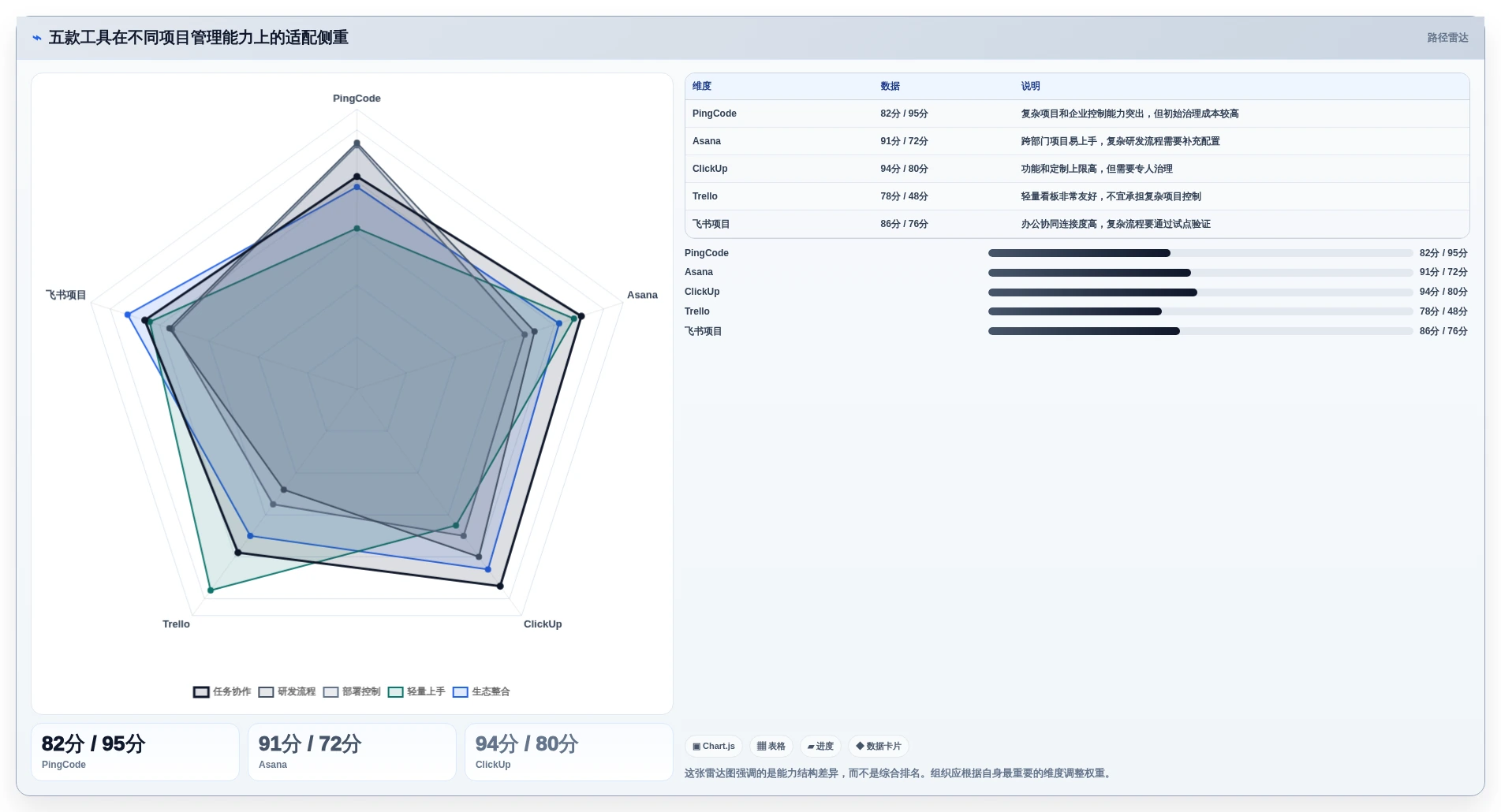Click the 进度 tag chip

(820, 746)
